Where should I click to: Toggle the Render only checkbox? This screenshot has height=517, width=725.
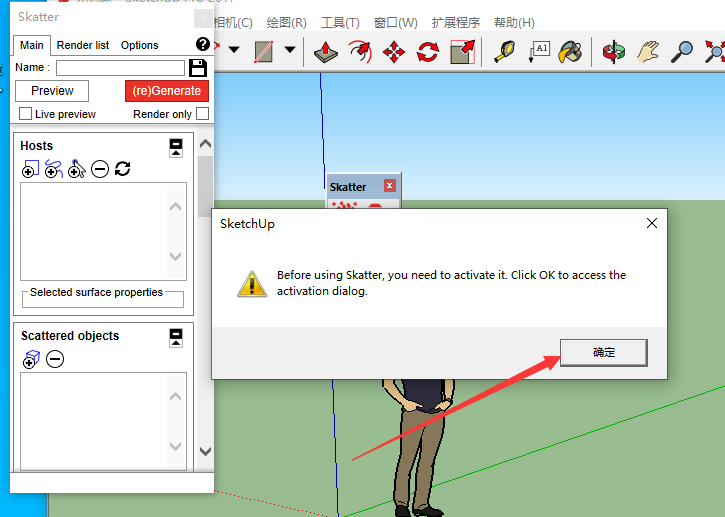click(203, 114)
